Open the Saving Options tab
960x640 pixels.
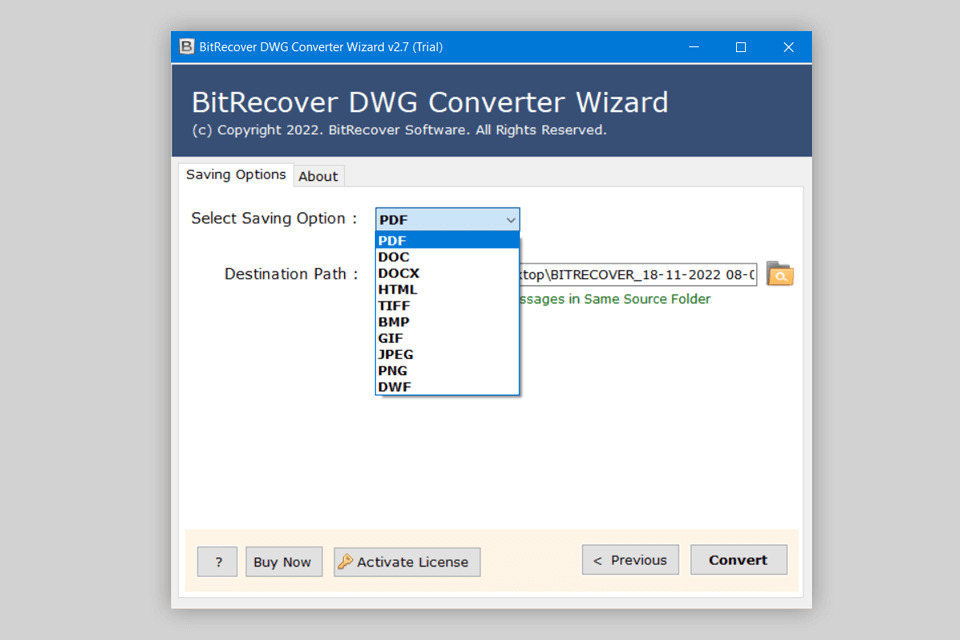(236, 175)
